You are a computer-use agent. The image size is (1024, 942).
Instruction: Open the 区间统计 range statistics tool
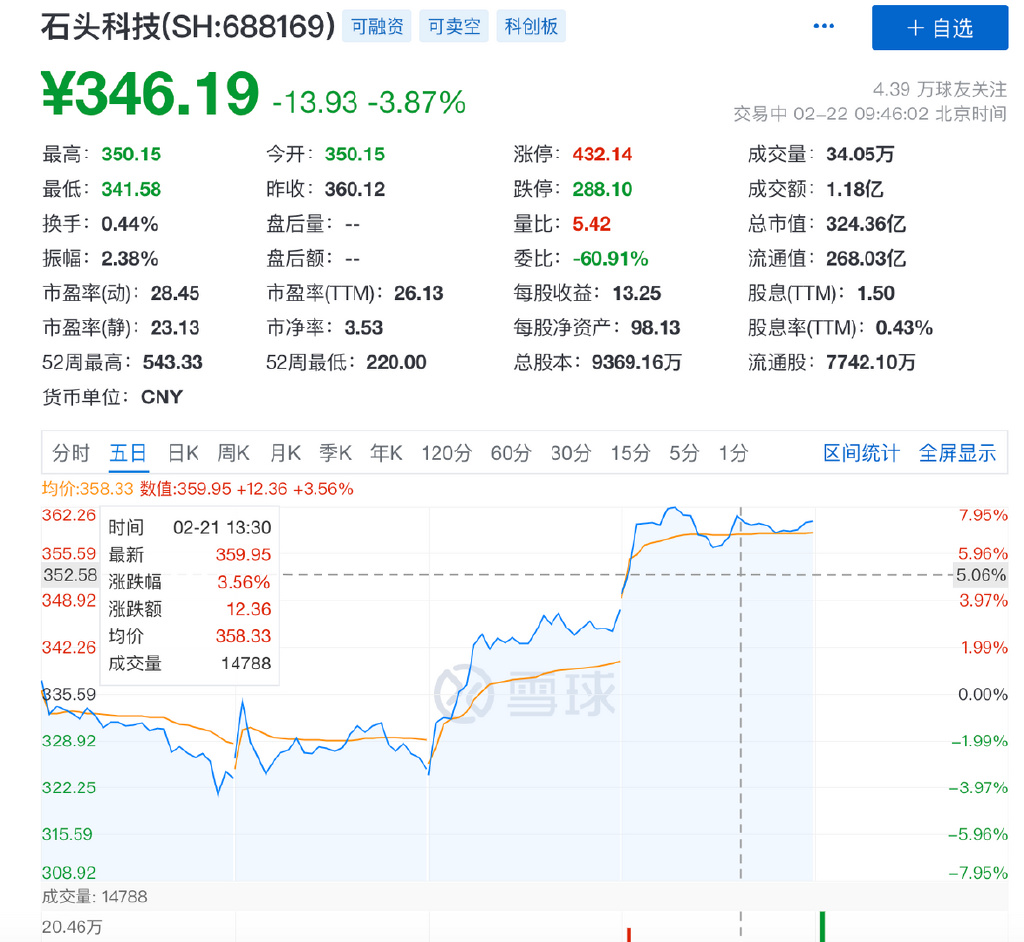[x=860, y=453]
